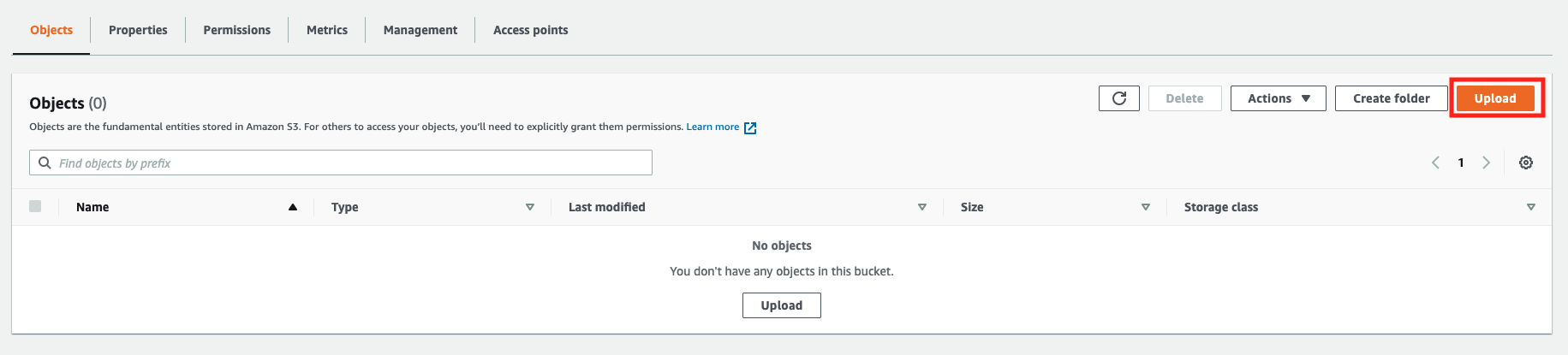The width and height of the screenshot is (1568, 355).
Task: Switch to the Properties tab
Action: pyautogui.click(x=138, y=30)
